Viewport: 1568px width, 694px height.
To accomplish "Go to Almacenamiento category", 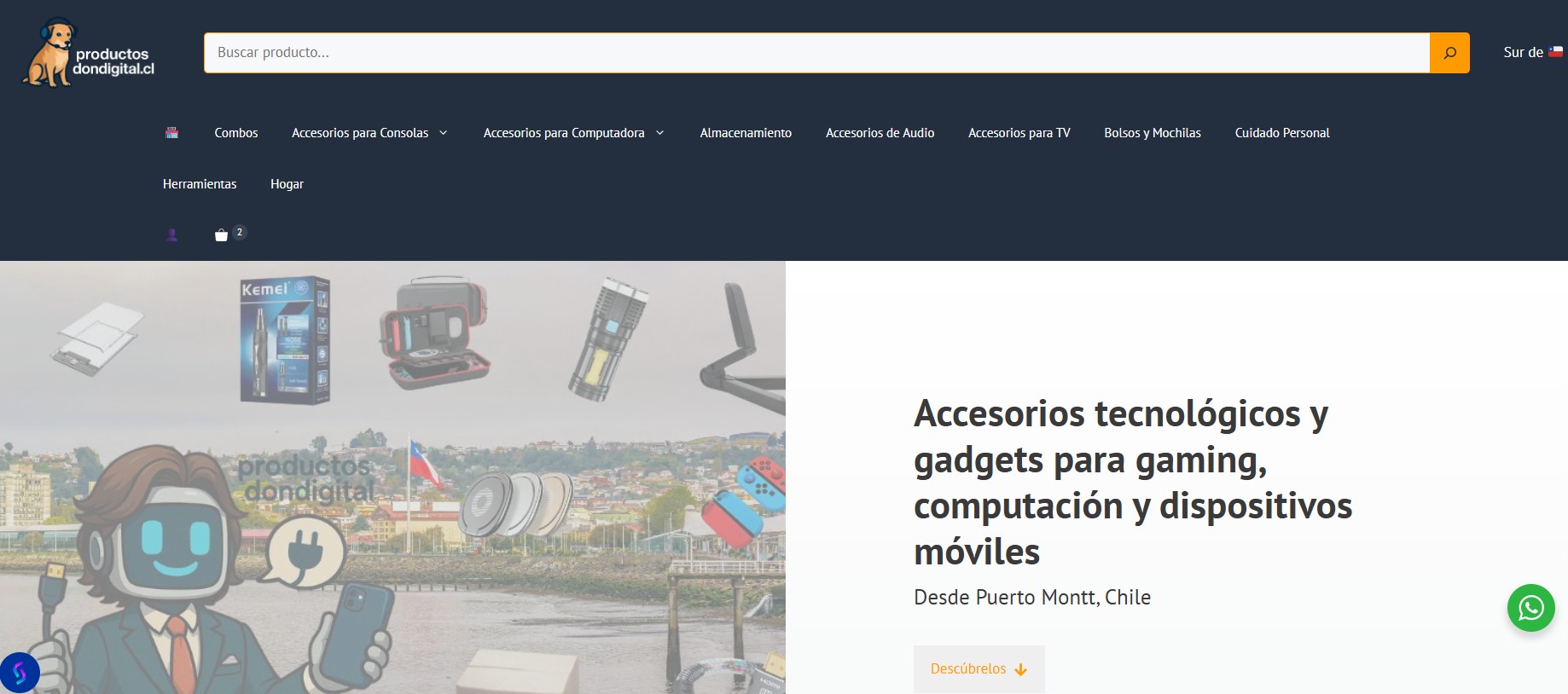I will coord(745,133).
